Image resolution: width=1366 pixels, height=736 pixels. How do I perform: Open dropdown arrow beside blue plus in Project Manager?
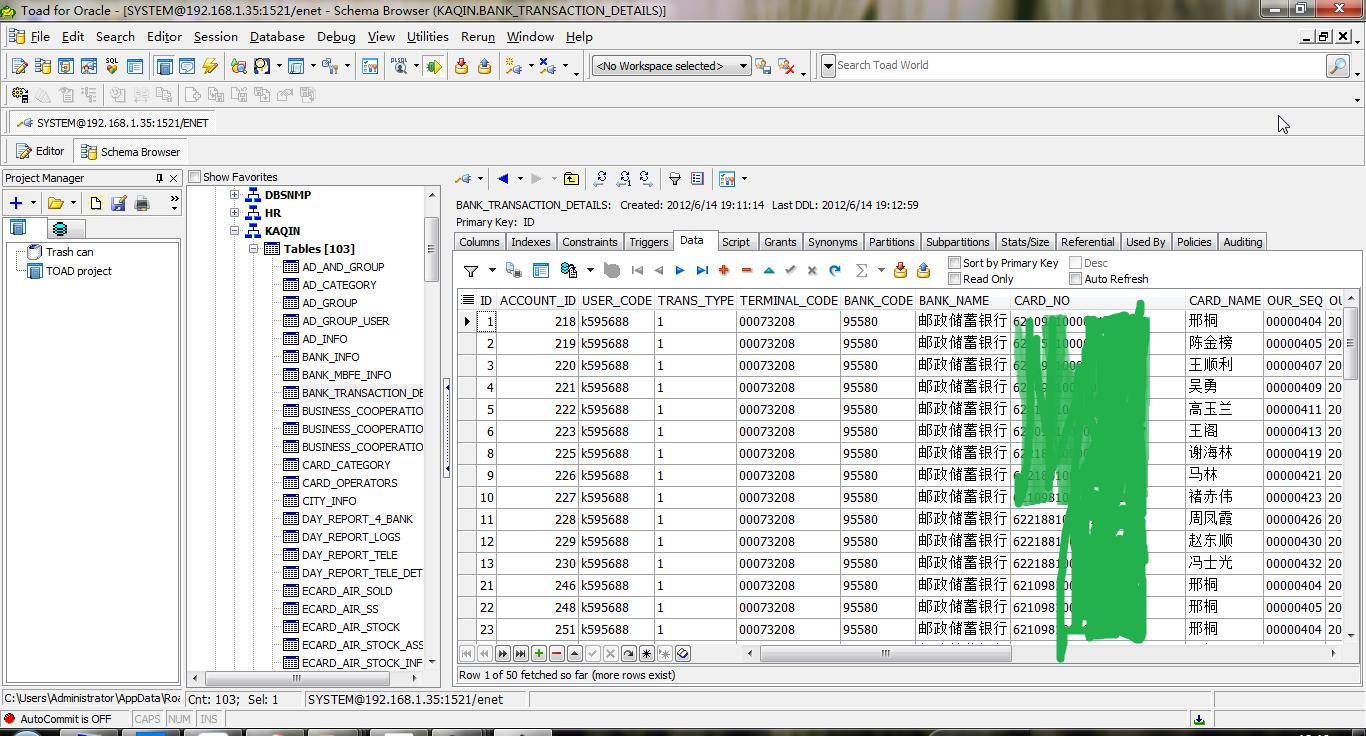(33, 203)
